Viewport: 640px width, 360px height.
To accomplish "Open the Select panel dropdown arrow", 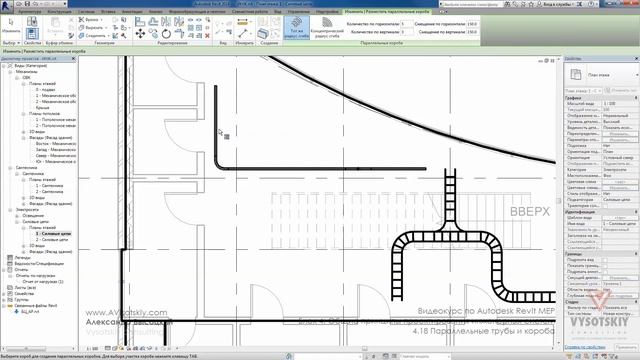I will pos(18,43).
